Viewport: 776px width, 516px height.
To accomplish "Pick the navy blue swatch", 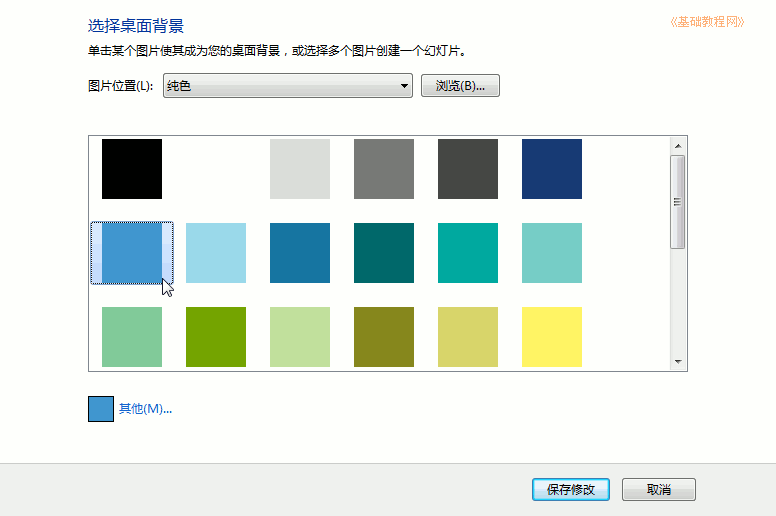I will click(x=552, y=169).
